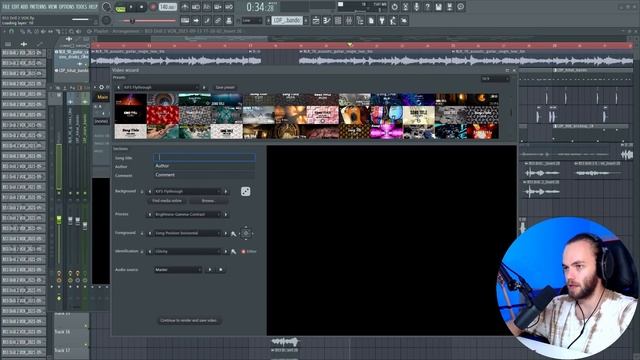Screen dimensions: 640x360
Task: Click the microphone recording icon
Action: point(416,7)
